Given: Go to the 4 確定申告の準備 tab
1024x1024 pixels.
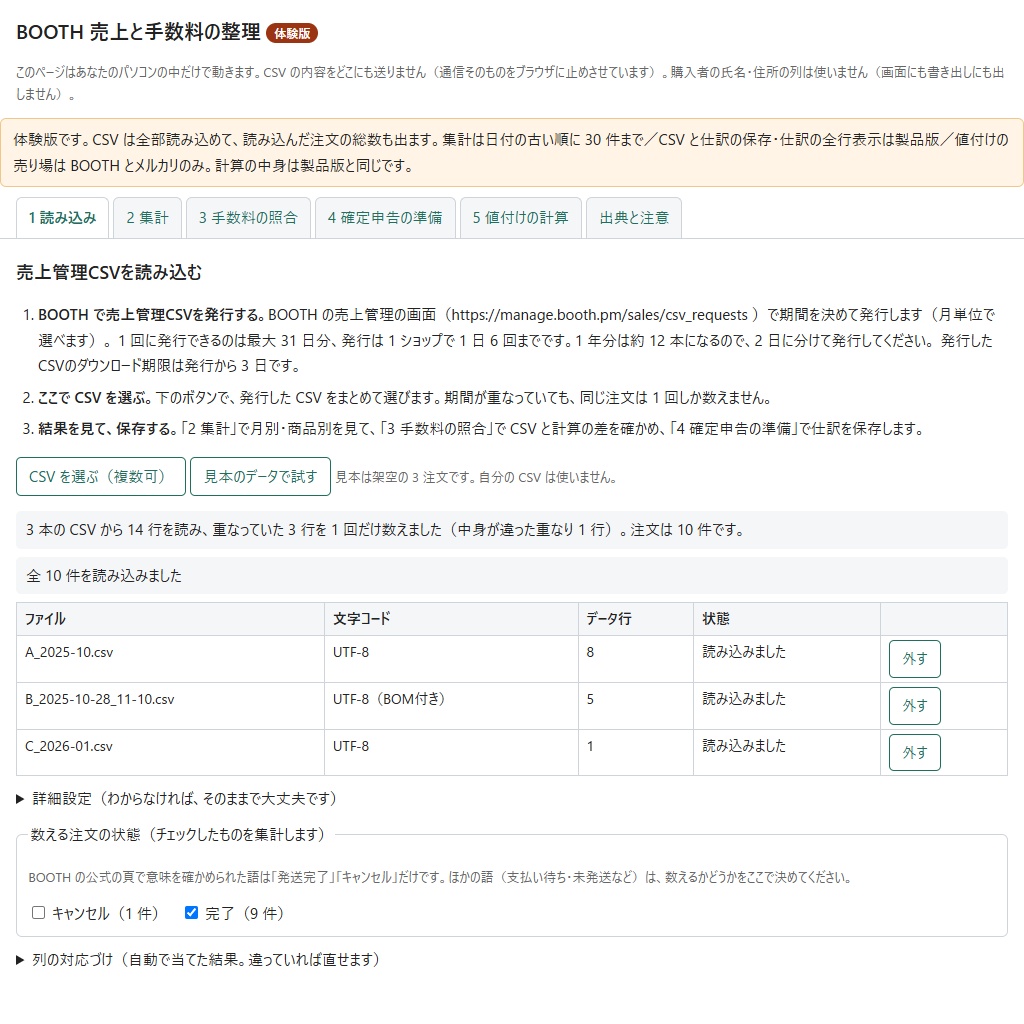Looking at the screenshot, I should click(x=385, y=218).
